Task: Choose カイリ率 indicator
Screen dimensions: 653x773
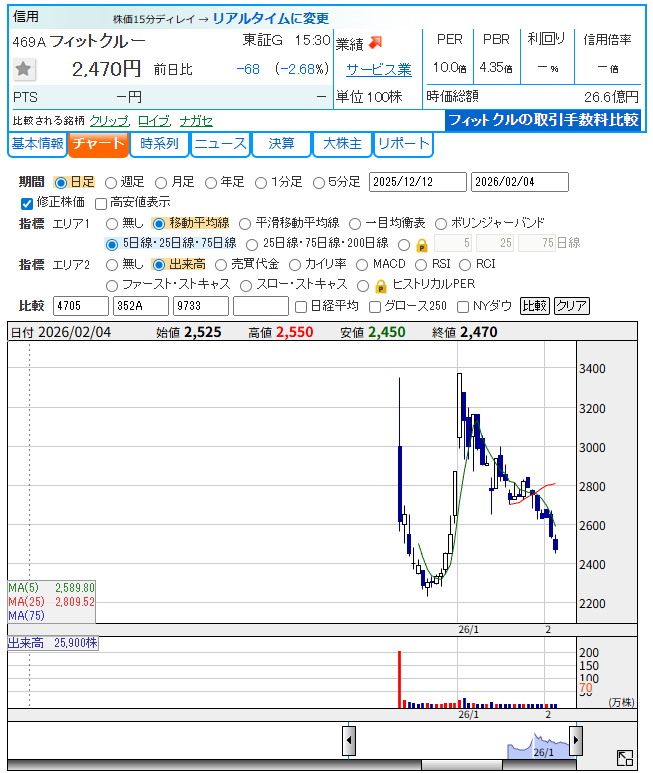Action: pos(295,265)
